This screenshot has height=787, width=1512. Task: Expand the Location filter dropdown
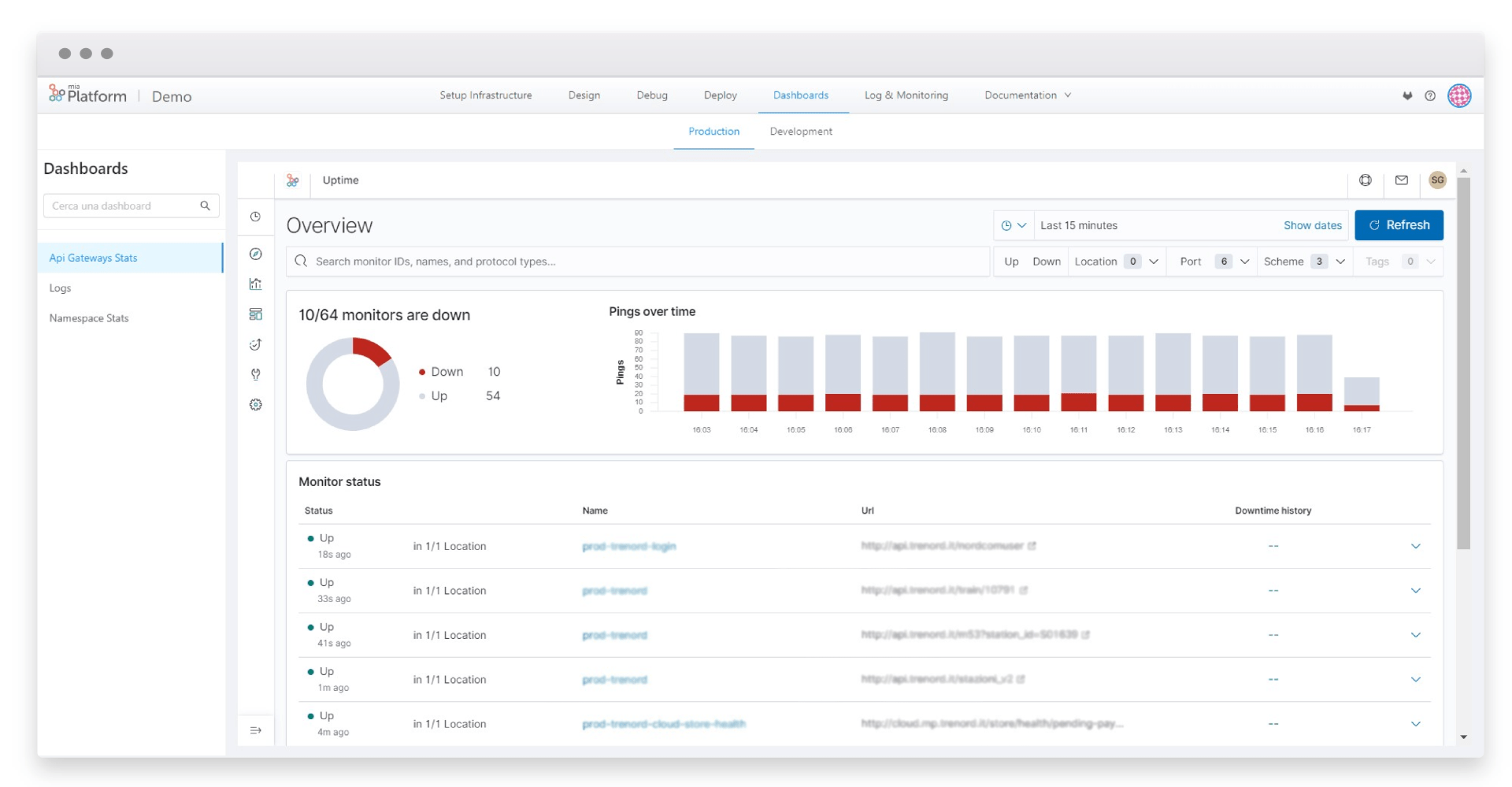pyautogui.click(x=1116, y=261)
